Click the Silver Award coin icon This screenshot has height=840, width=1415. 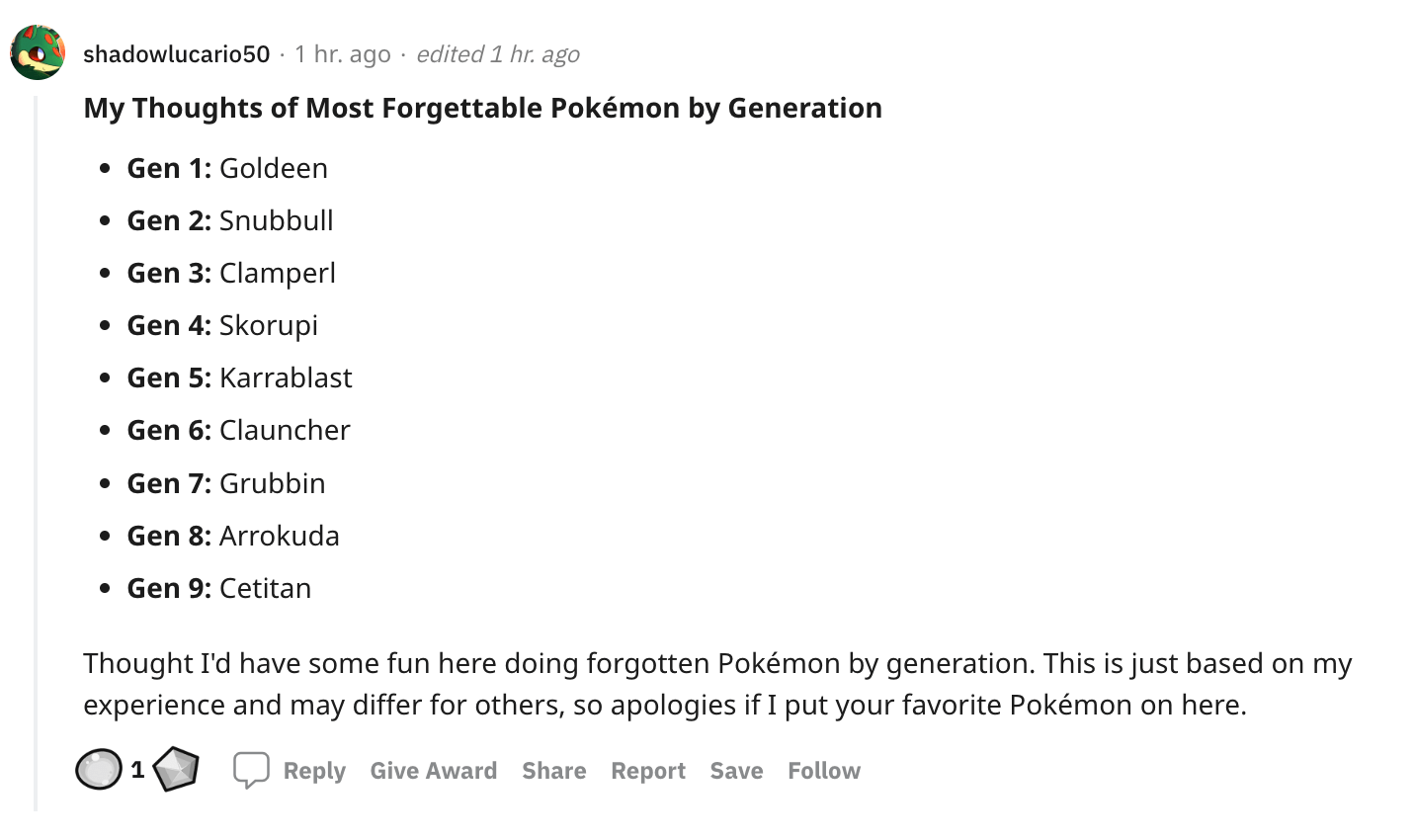97,772
